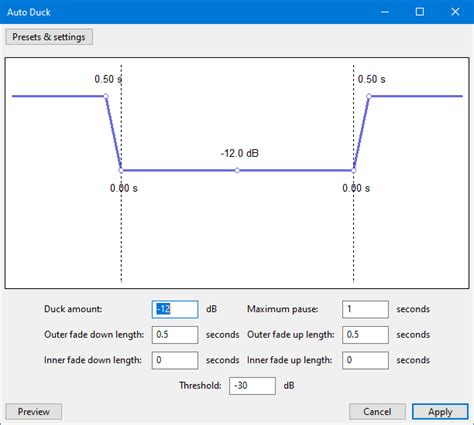Click the Inner fade up length field
Image resolution: width=474 pixels, height=425 pixels.
(365, 360)
